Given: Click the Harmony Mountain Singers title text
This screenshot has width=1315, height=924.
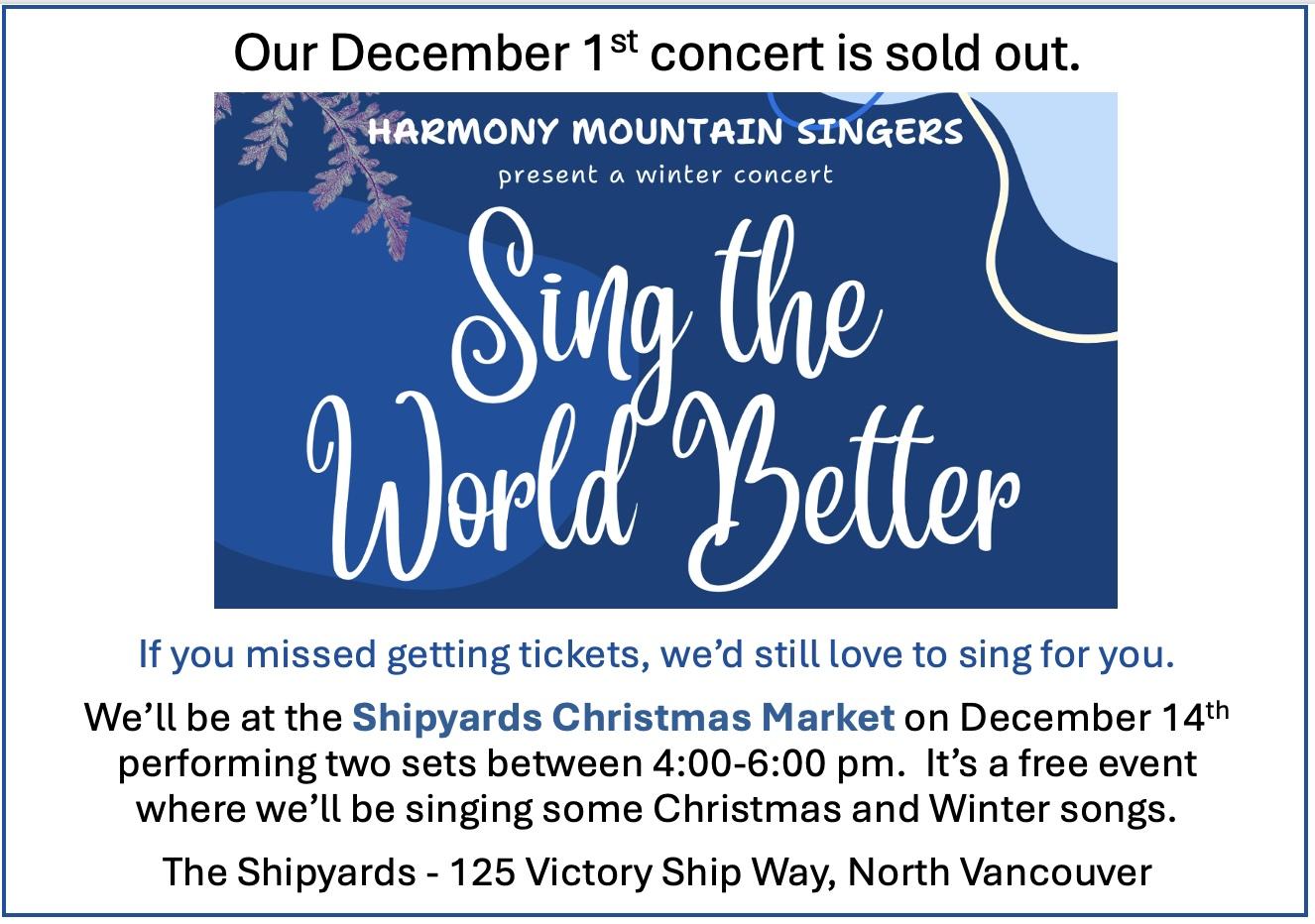Looking at the screenshot, I should (x=665, y=132).
